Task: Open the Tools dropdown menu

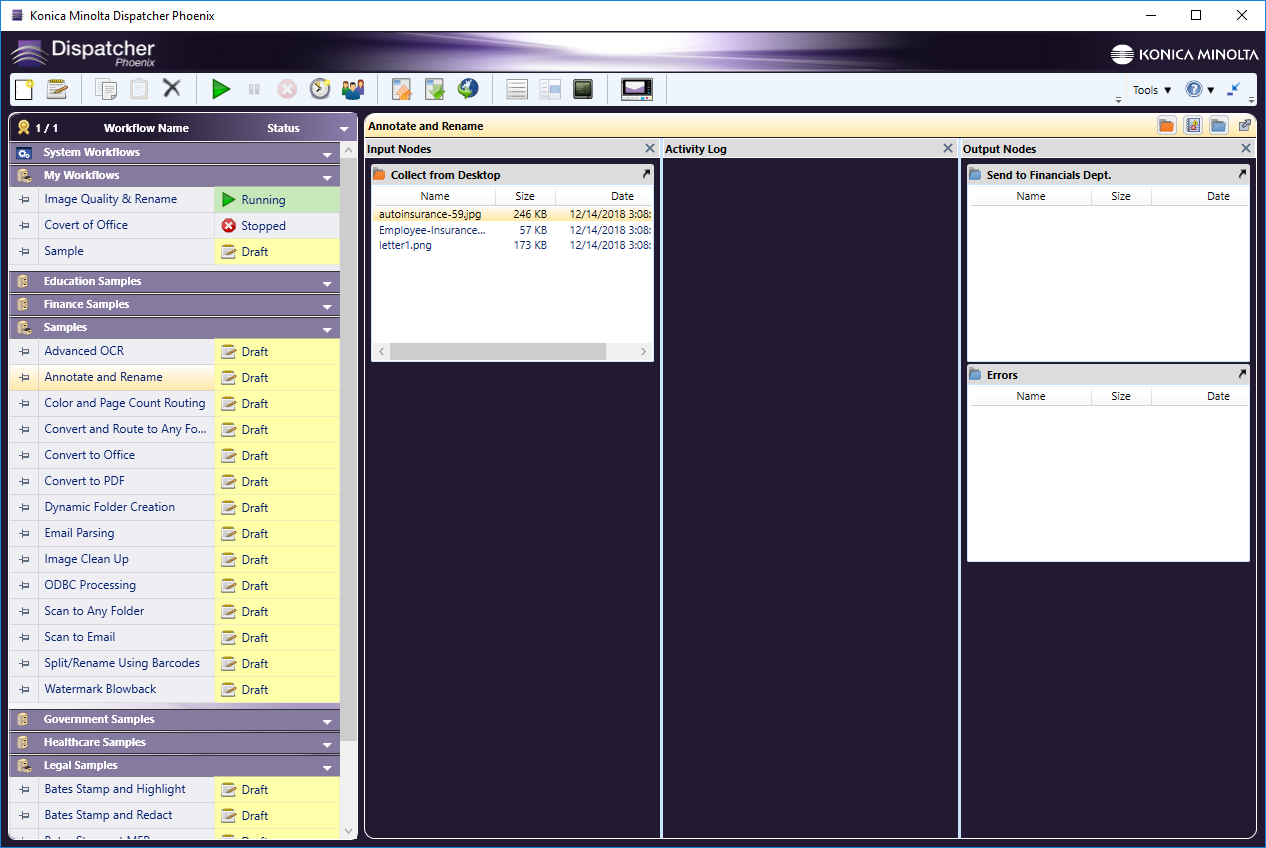Action: (x=1152, y=90)
